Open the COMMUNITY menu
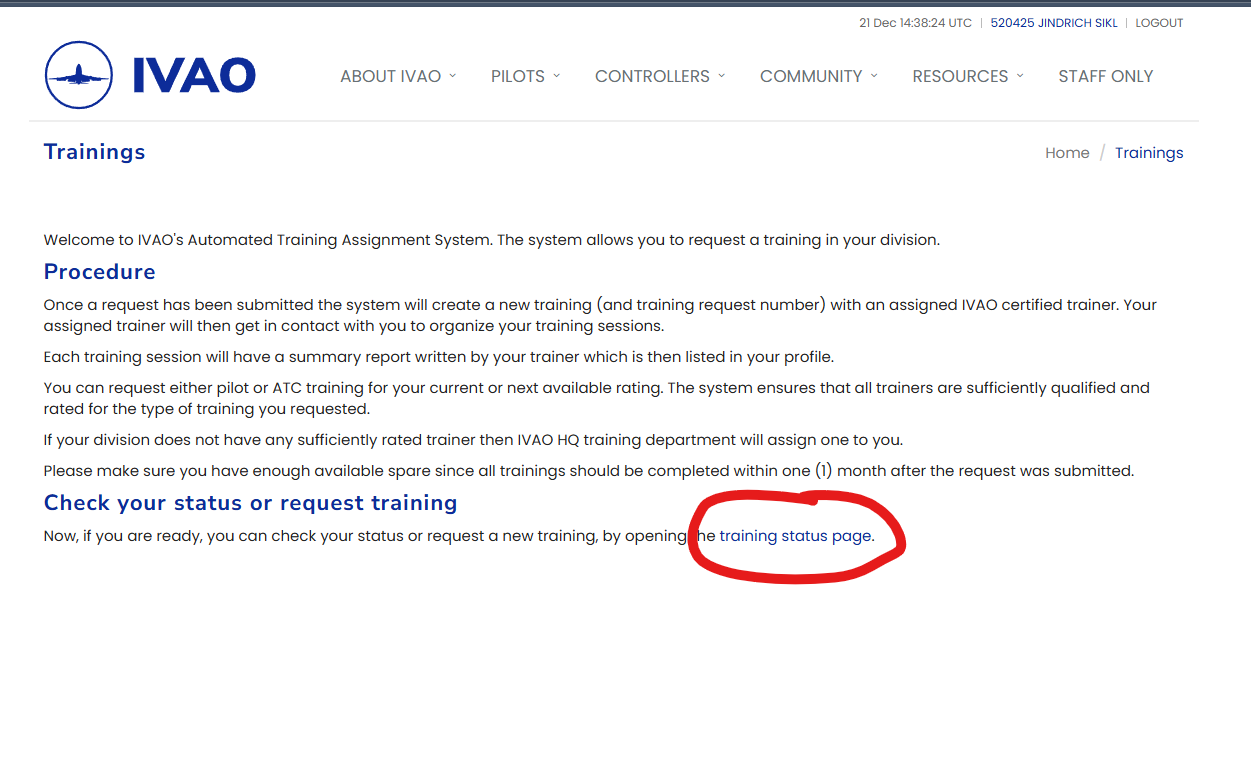The width and height of the screenshot is (1251, 784). coord(811,76)
